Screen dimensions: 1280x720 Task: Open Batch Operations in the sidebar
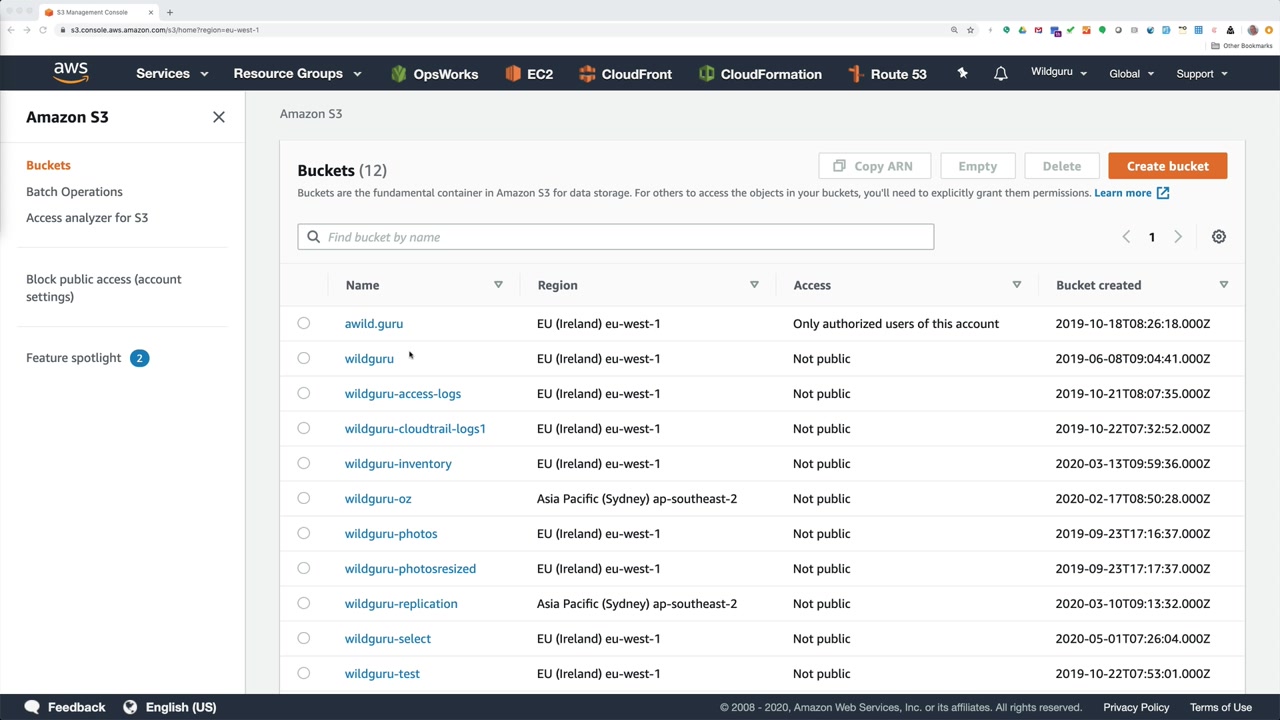tap(74, 192)
